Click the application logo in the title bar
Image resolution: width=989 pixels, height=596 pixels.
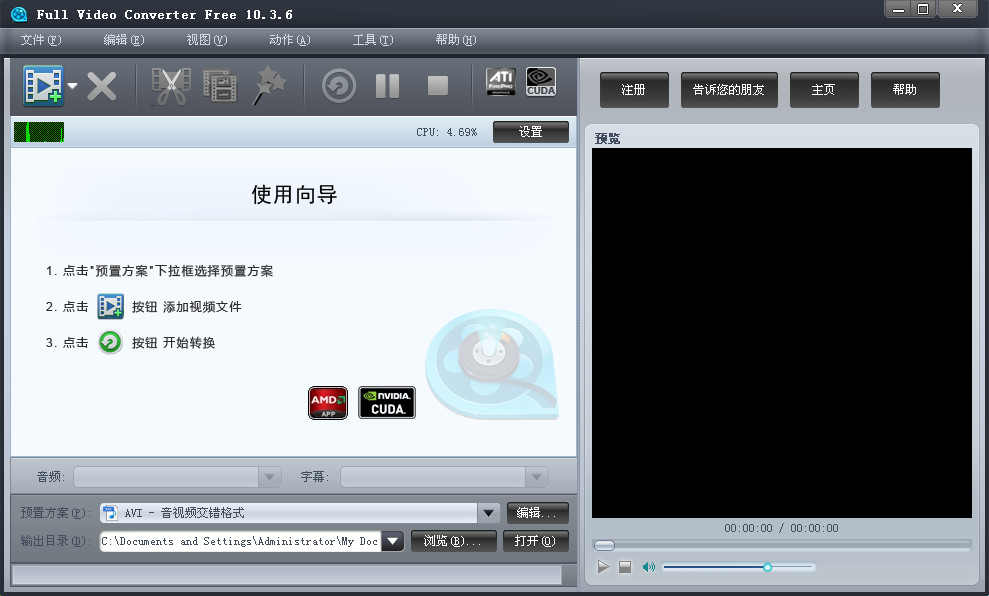tap(19, 14)
